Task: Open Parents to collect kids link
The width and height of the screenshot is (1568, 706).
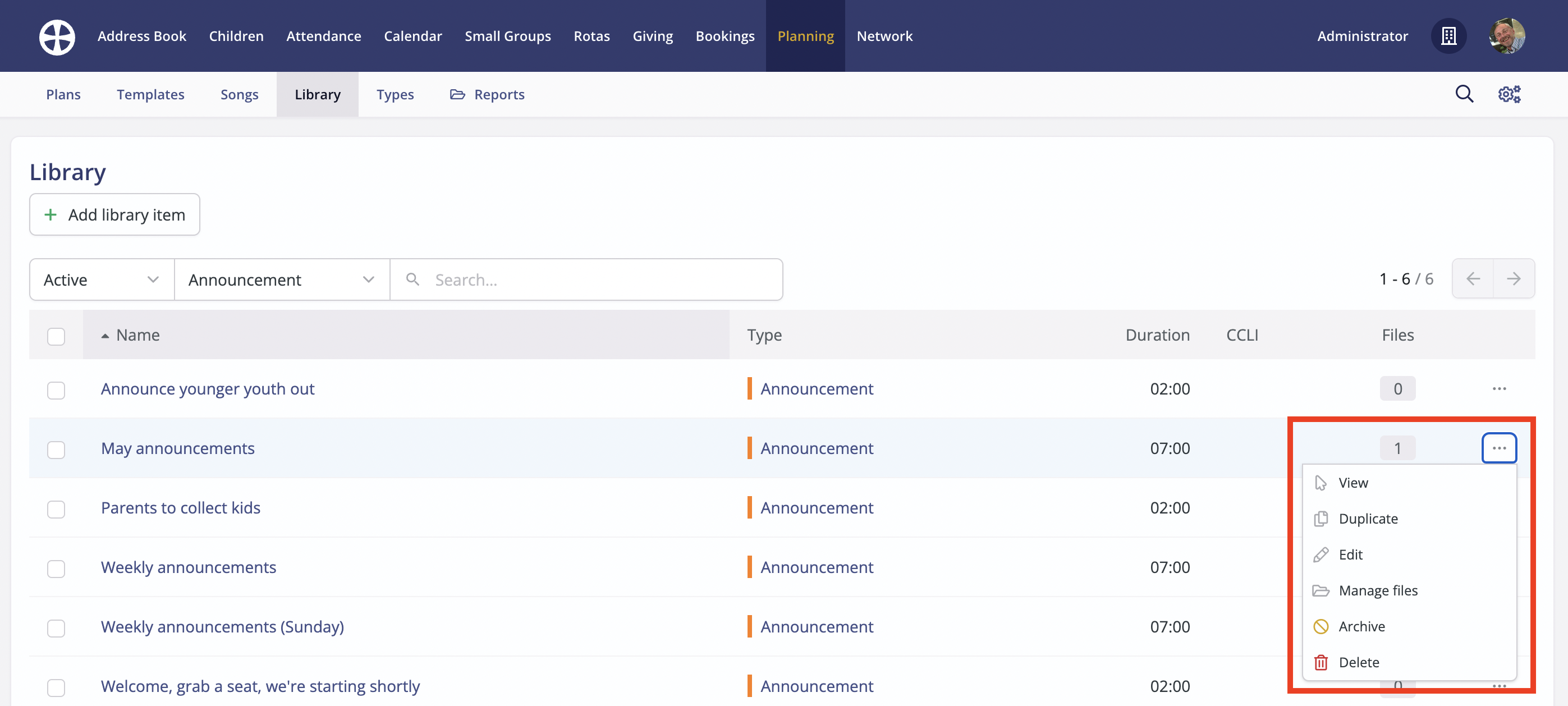Action: (181, 508)
